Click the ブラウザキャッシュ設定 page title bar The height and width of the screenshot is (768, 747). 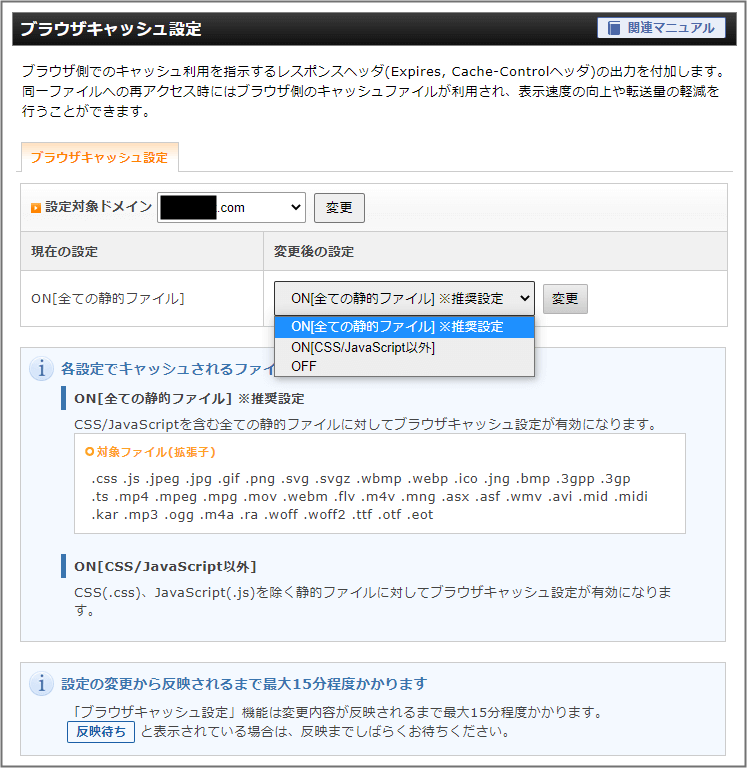coord(300,29)
